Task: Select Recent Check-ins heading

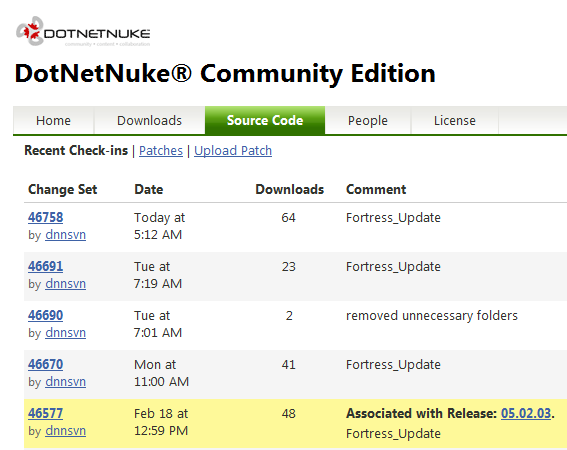Action: point(76,150)
